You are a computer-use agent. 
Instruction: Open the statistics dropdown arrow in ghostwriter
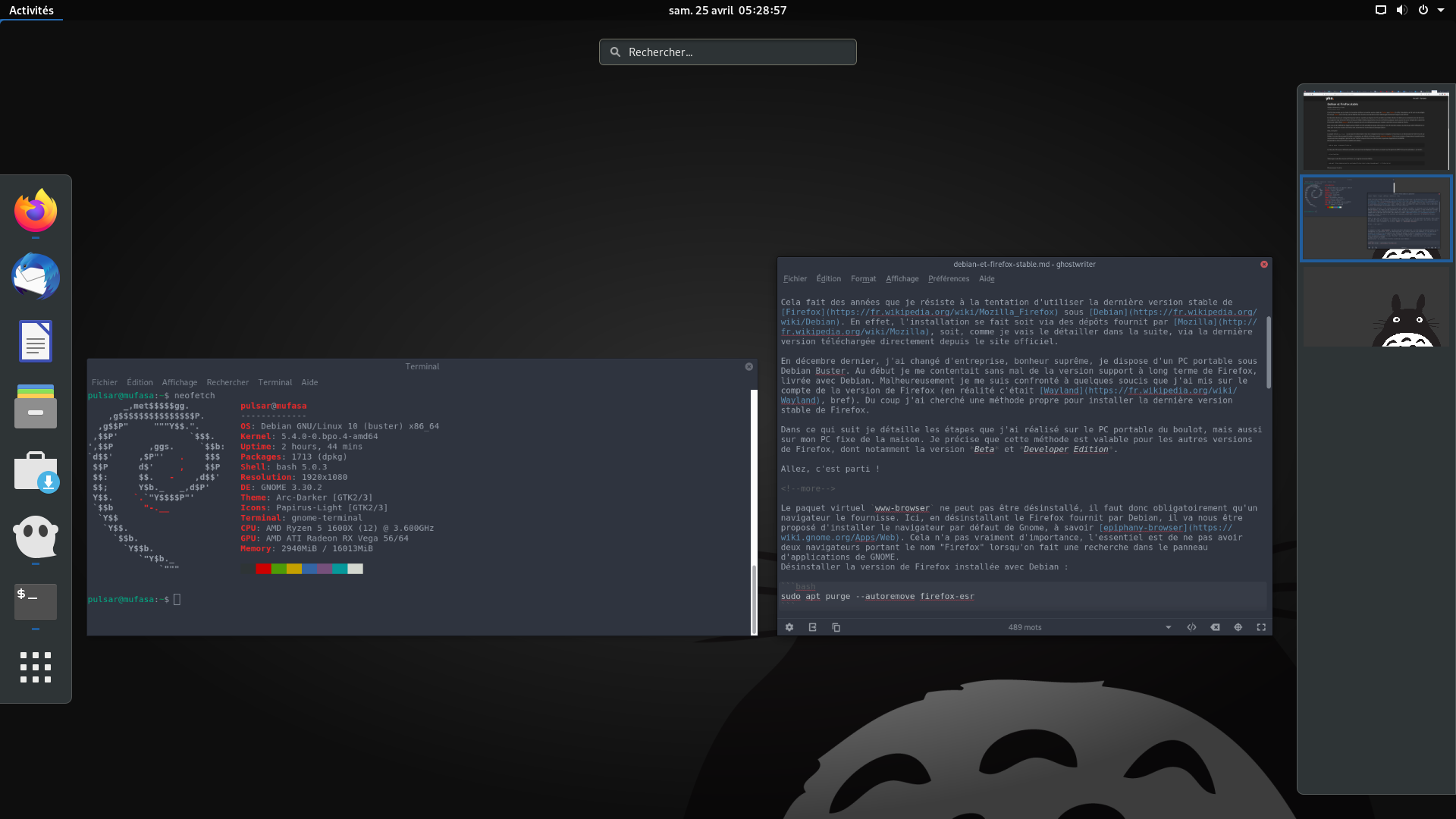click(x=1169, y=627)
